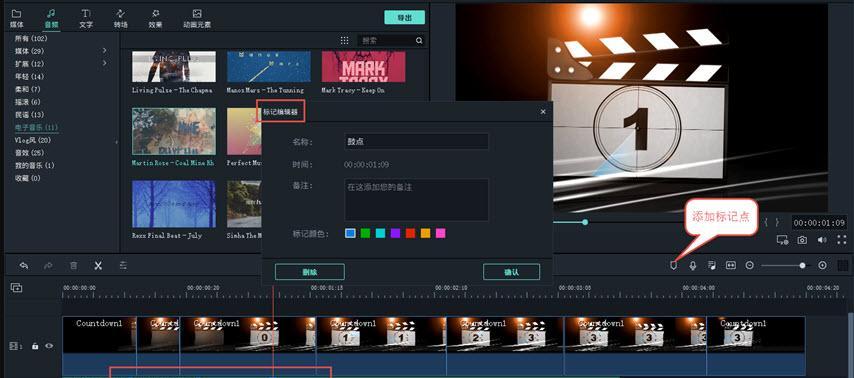Choose the orange marker color swatch

coord(425,233)
